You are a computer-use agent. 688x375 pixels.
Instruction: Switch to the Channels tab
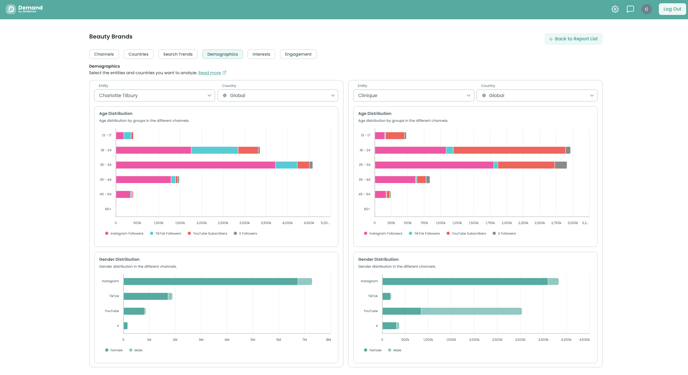point(104,54)
